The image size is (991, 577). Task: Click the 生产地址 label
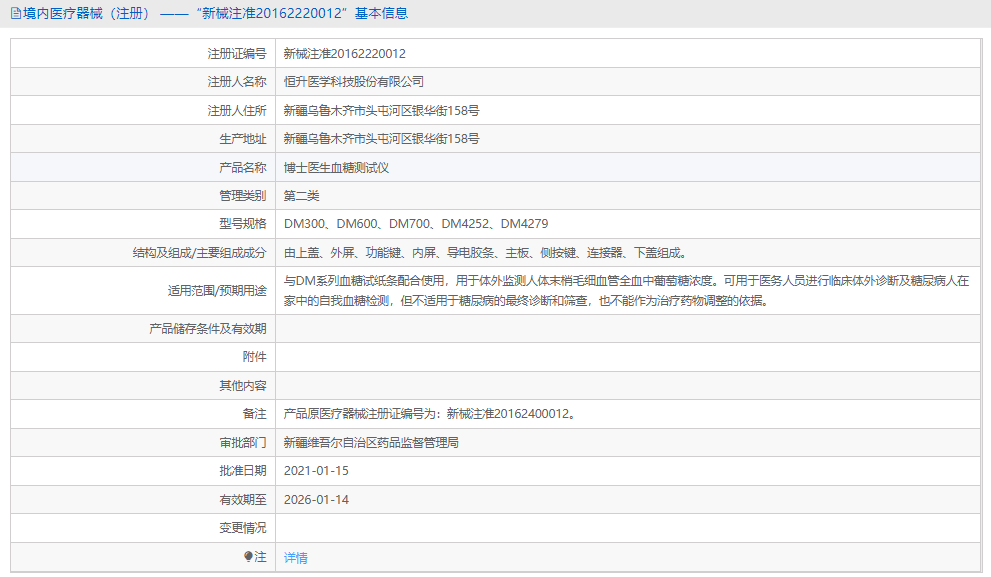tap(243, 138)
